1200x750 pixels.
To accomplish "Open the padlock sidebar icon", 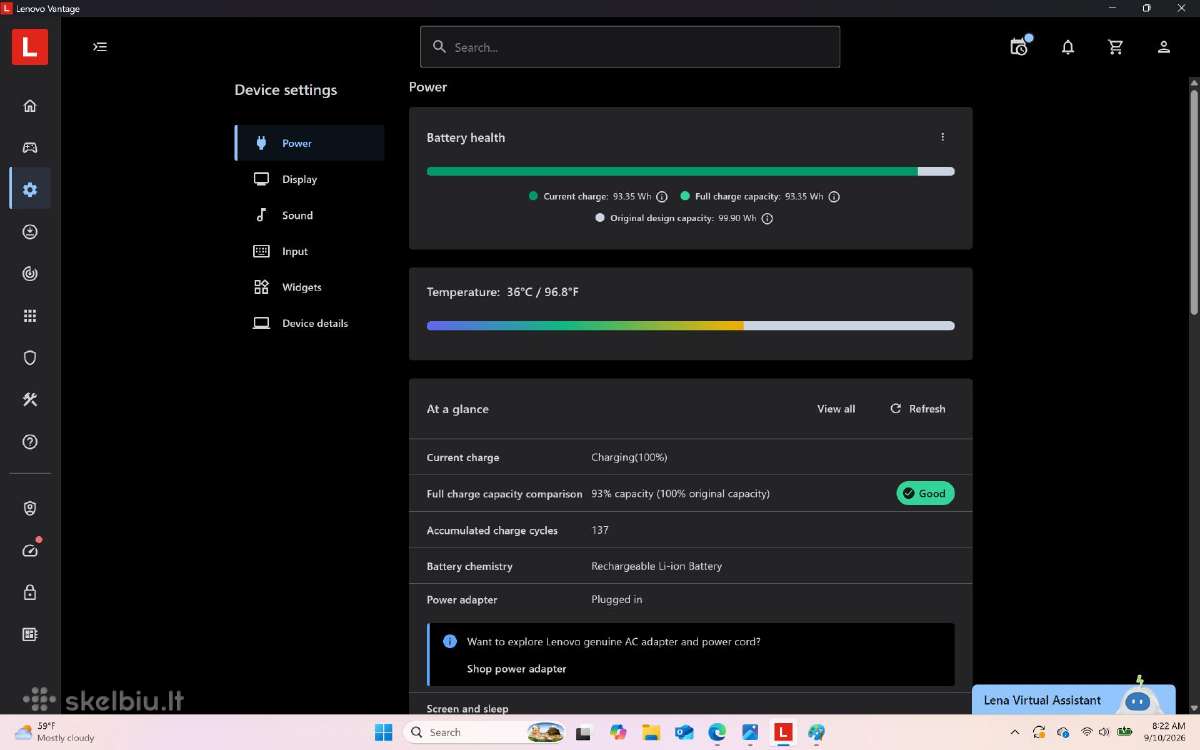I will [30, 592].
